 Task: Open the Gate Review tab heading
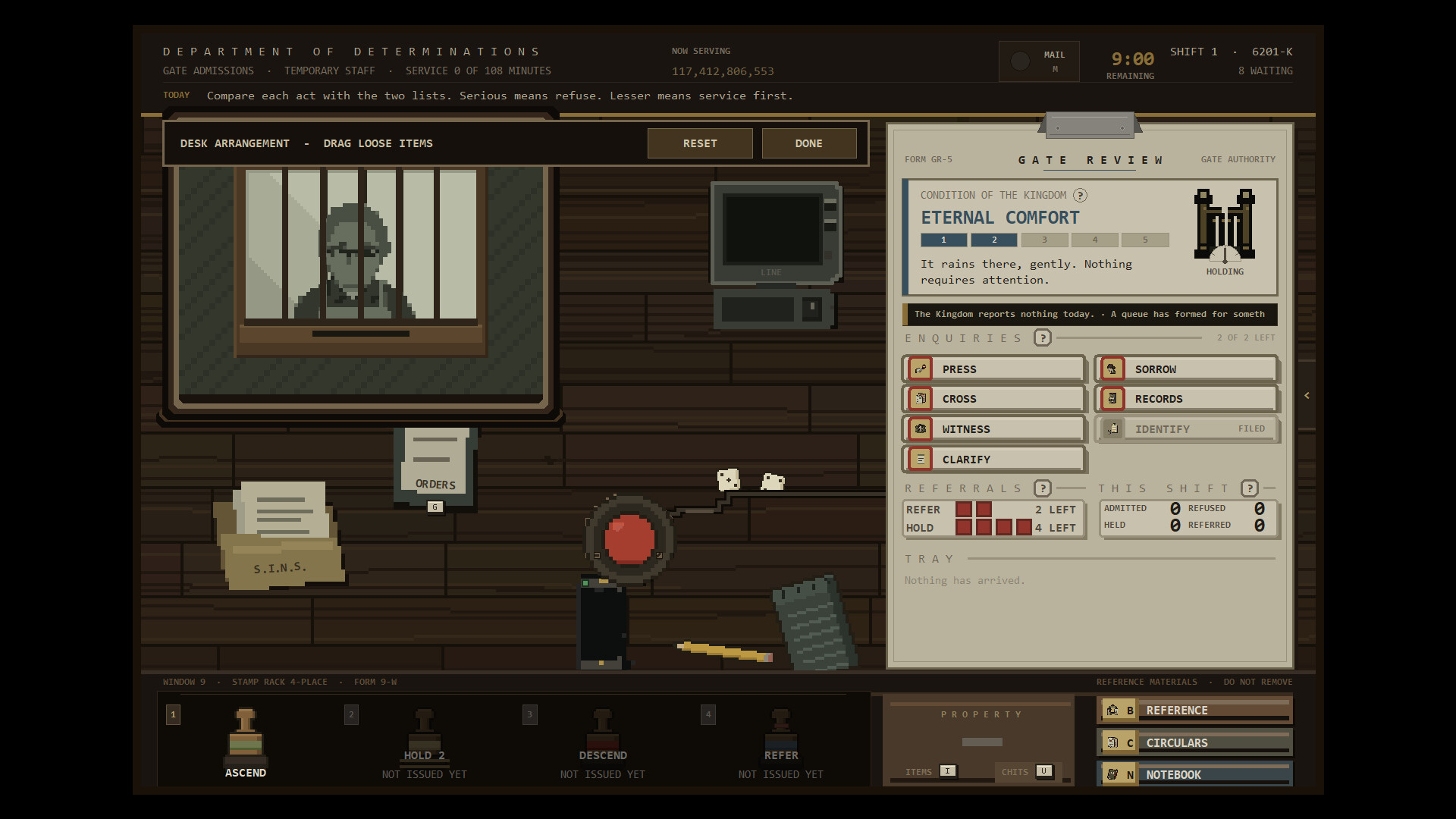click(x=1090, y=160)
